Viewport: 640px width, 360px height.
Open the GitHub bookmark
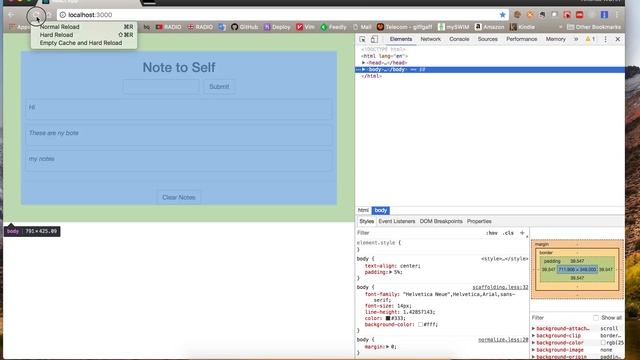pos(244,27)
